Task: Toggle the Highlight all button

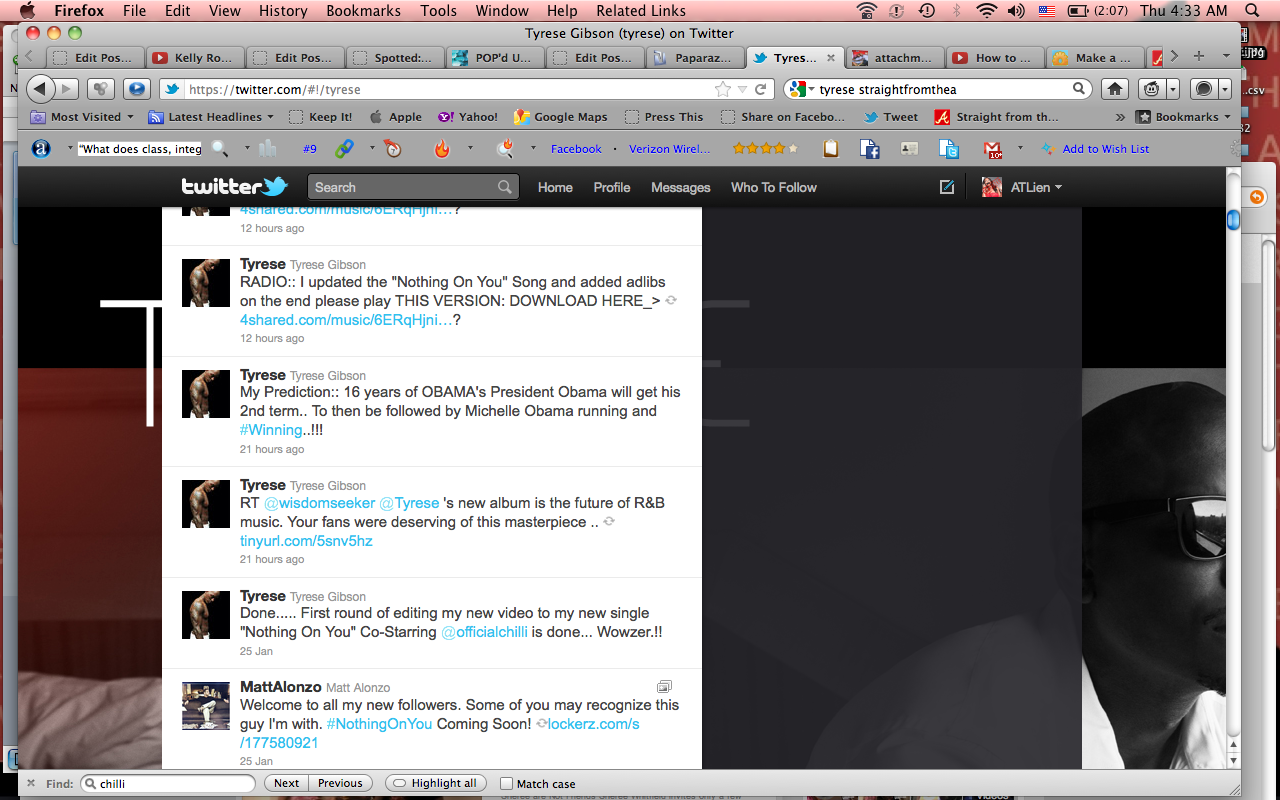Action: pyautogui.click(x=436, y=783)
